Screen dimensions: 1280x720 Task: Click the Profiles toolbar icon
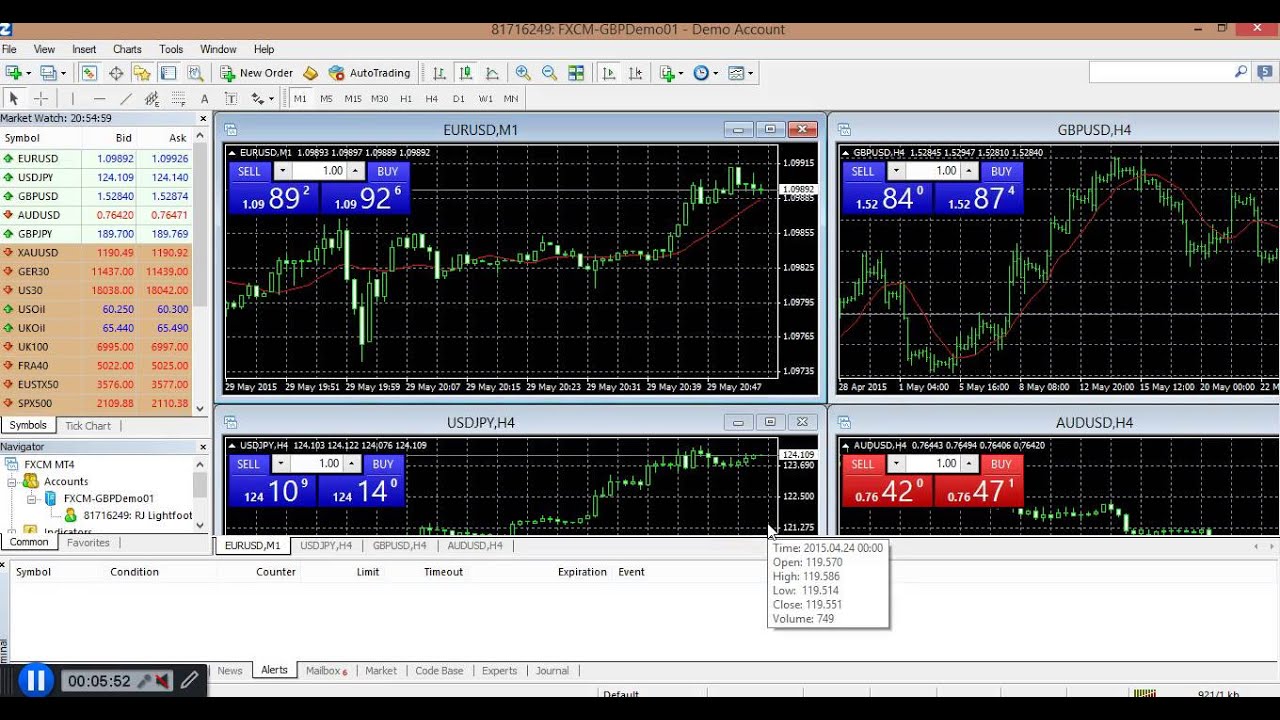click(47, 73)
